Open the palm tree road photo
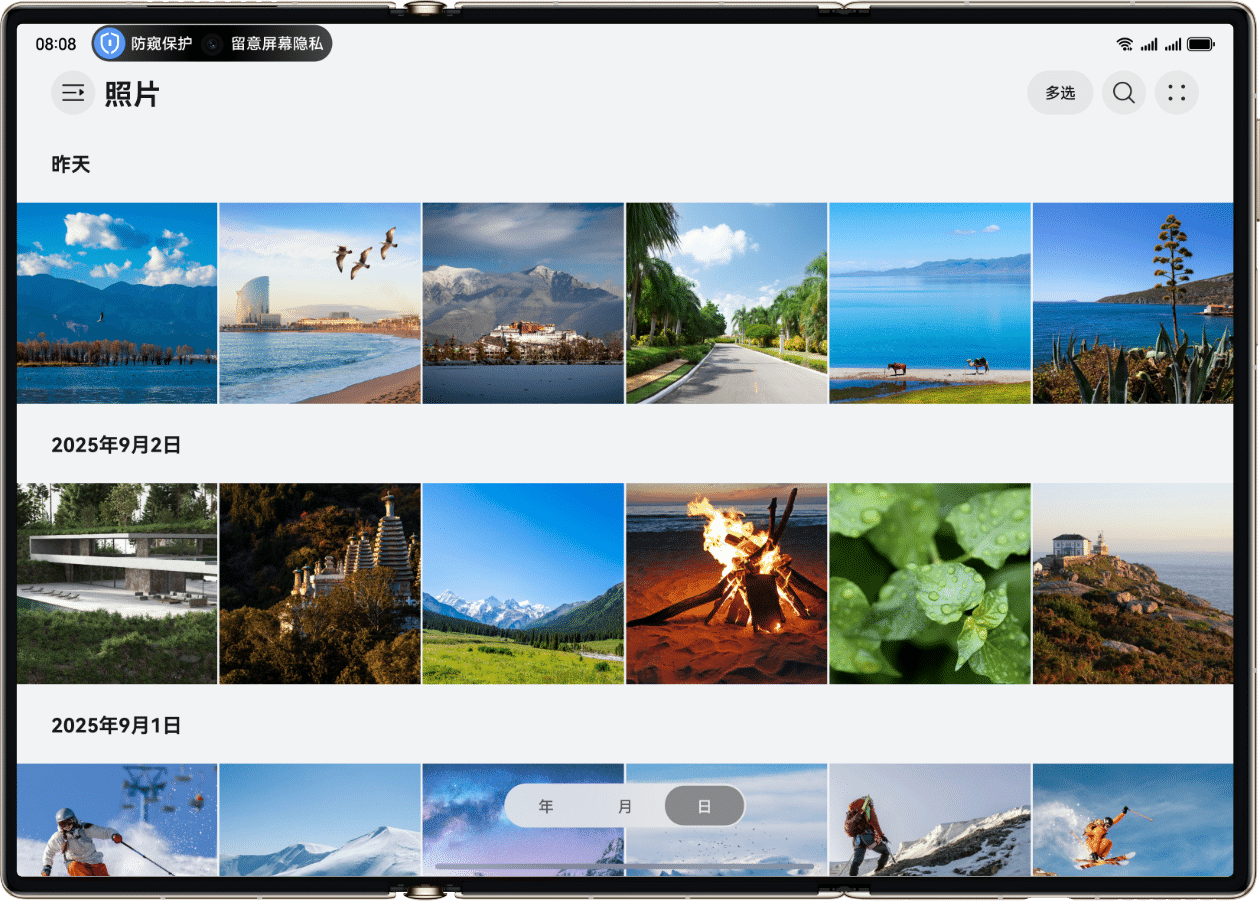 (x=726, y=303)
